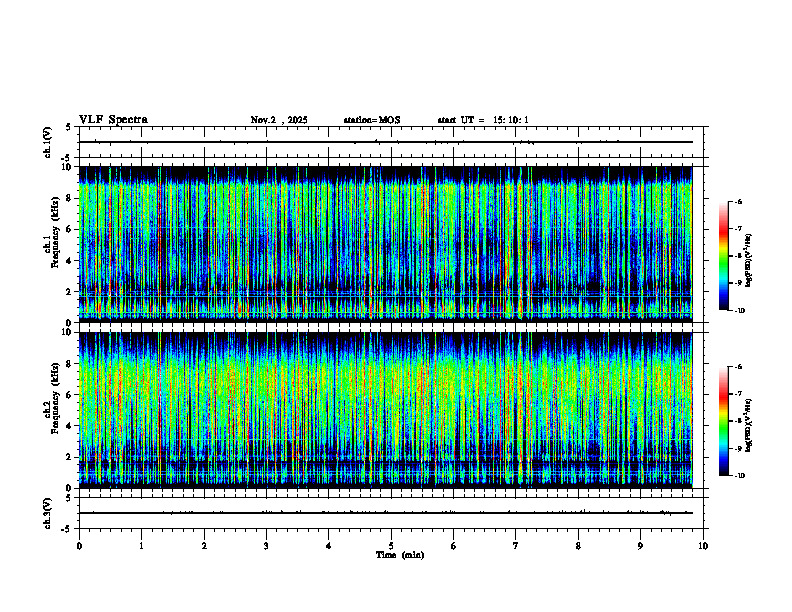Click the "4" kHz tick on ch.2 frequency axis
The height and width of the screenshot is (612, 792).
[69, 426]
